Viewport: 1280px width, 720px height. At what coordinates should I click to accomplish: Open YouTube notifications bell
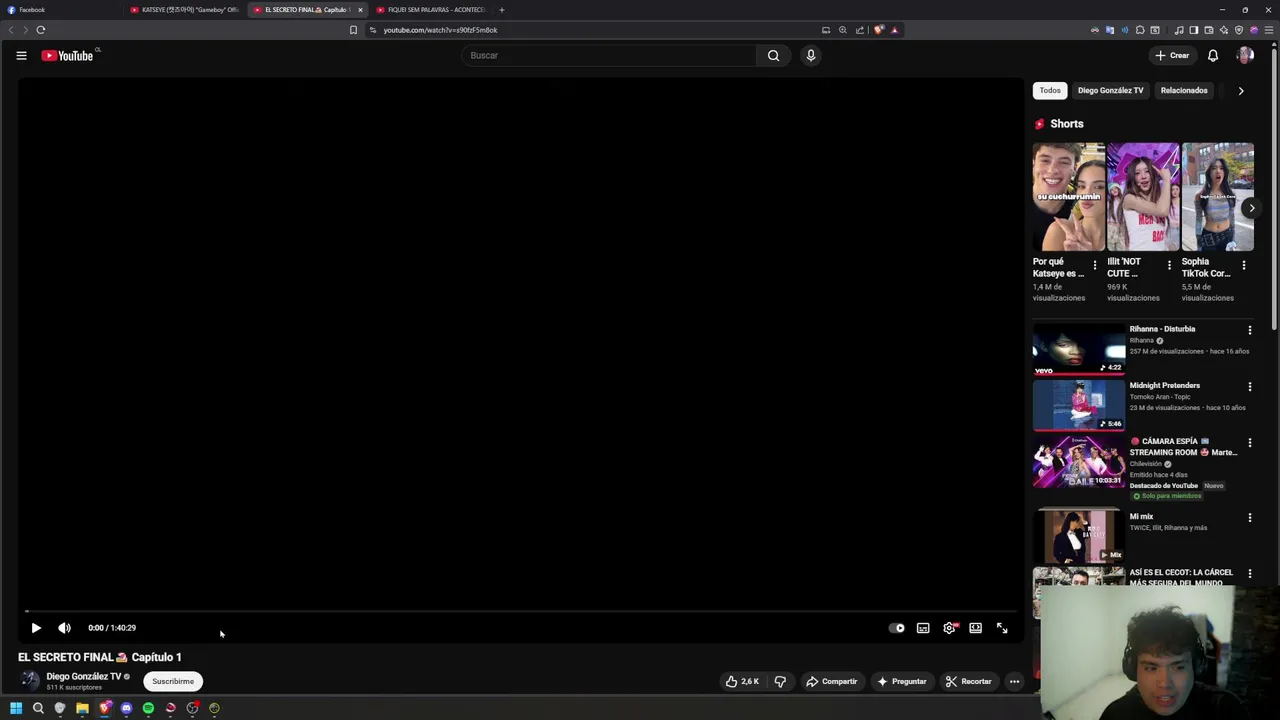tap(1213, 56)
